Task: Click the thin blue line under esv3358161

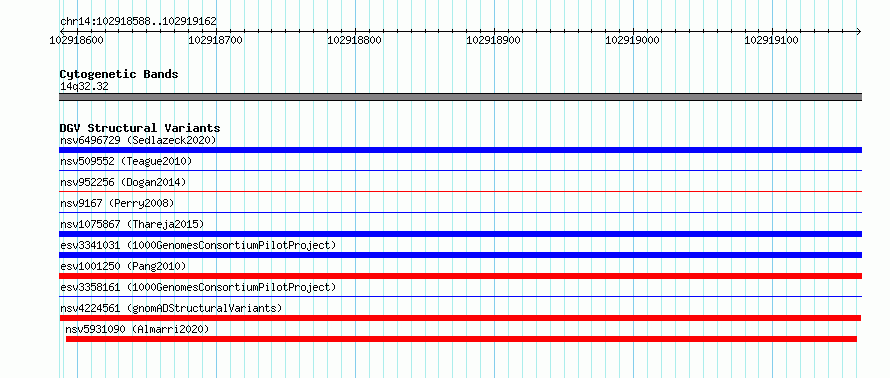Action: click(460, 296)
